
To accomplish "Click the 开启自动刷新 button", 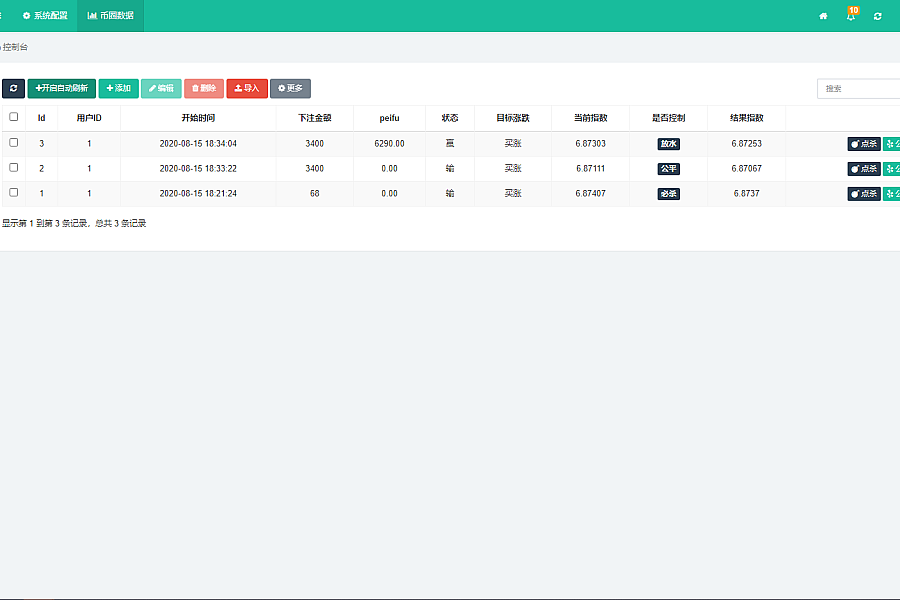I will coord(62,88).
